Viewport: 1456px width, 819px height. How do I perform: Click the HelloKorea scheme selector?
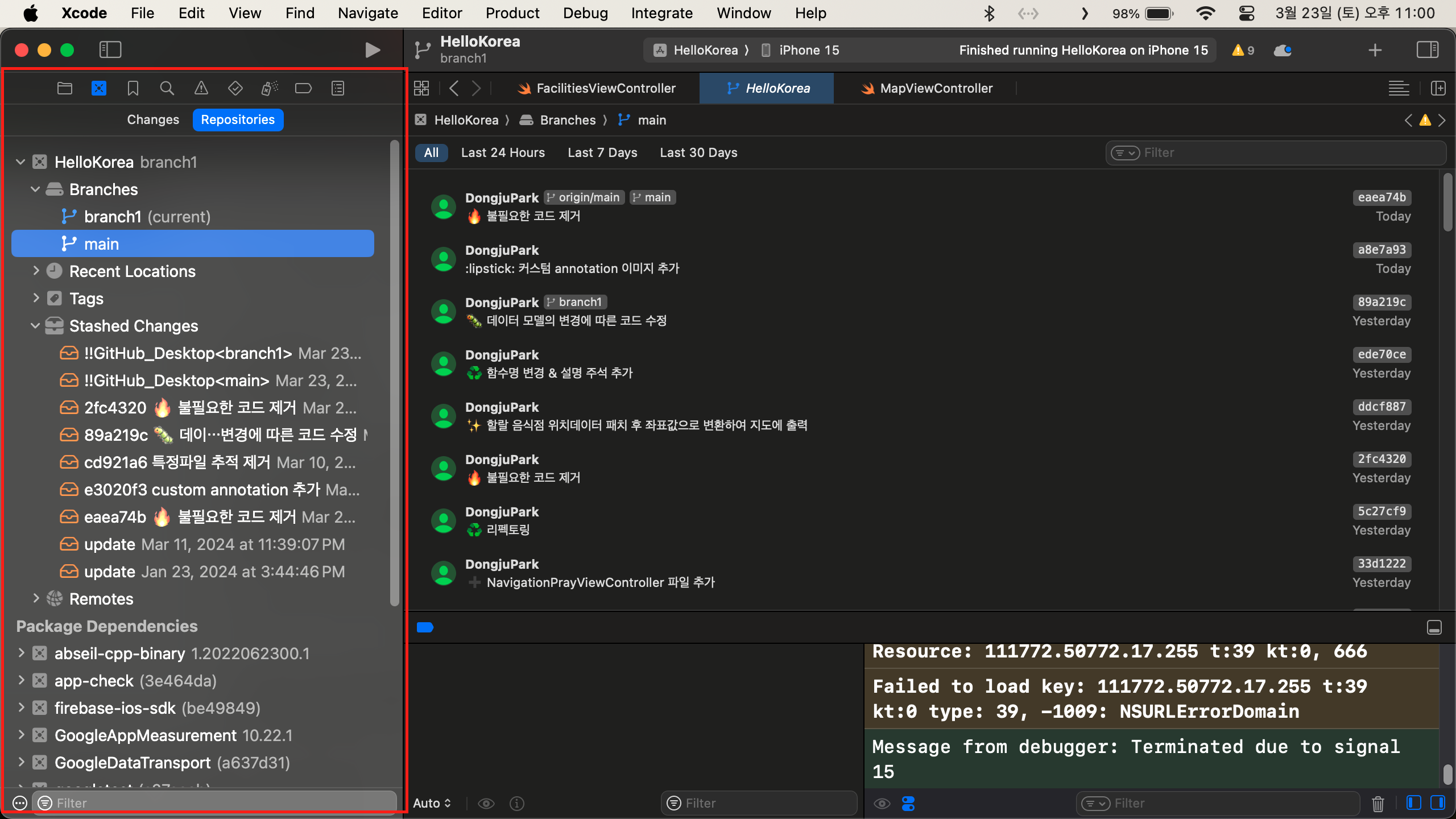tap(697, 51)
